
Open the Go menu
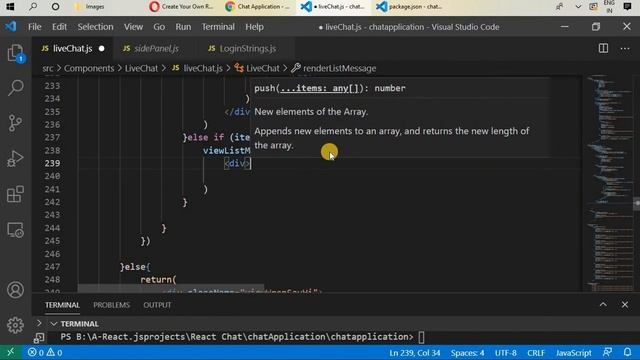pyautogui.click(x=159, y=27)
